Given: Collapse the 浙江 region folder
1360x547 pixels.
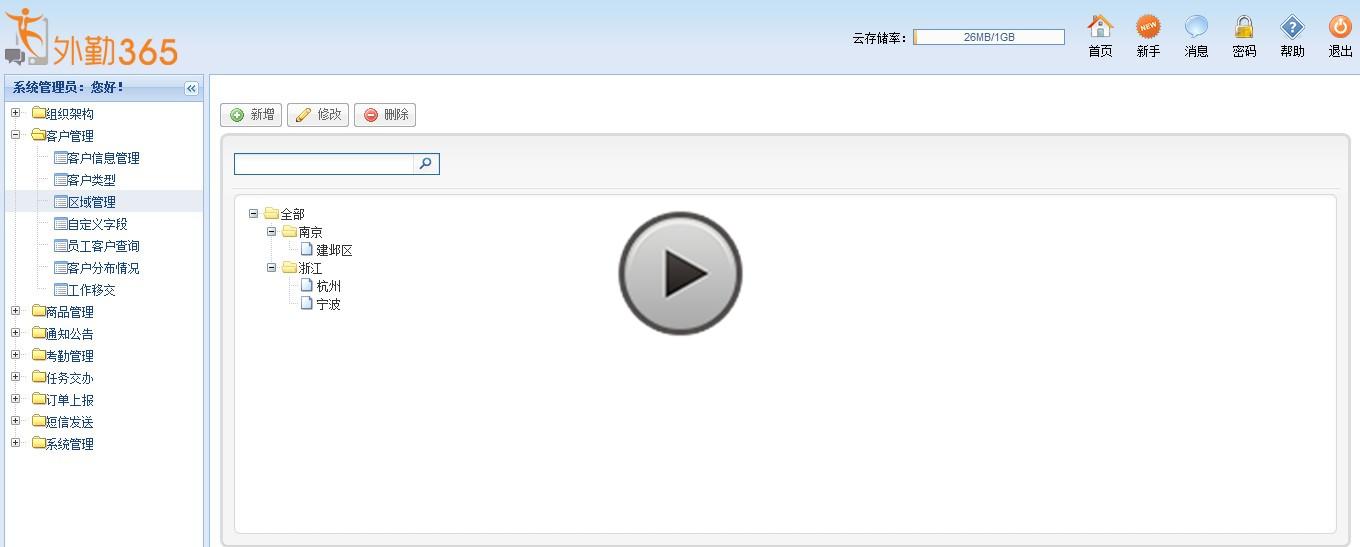Looking at the screenshot, I should [272, 268].
